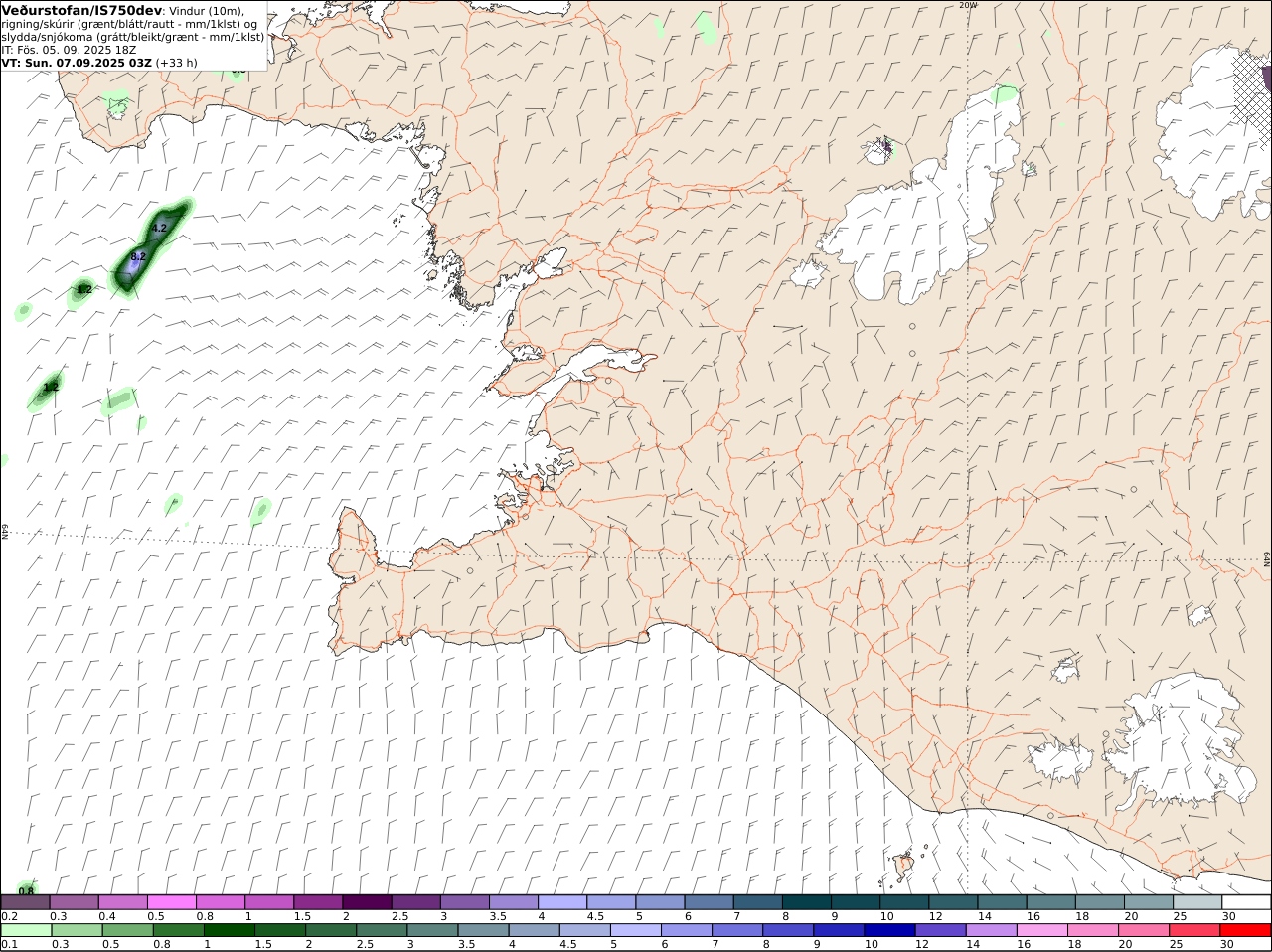Select the rain legend swatch starting at 2.5
This screenshot has width=1272, height=952.
(x=382, y=930)
